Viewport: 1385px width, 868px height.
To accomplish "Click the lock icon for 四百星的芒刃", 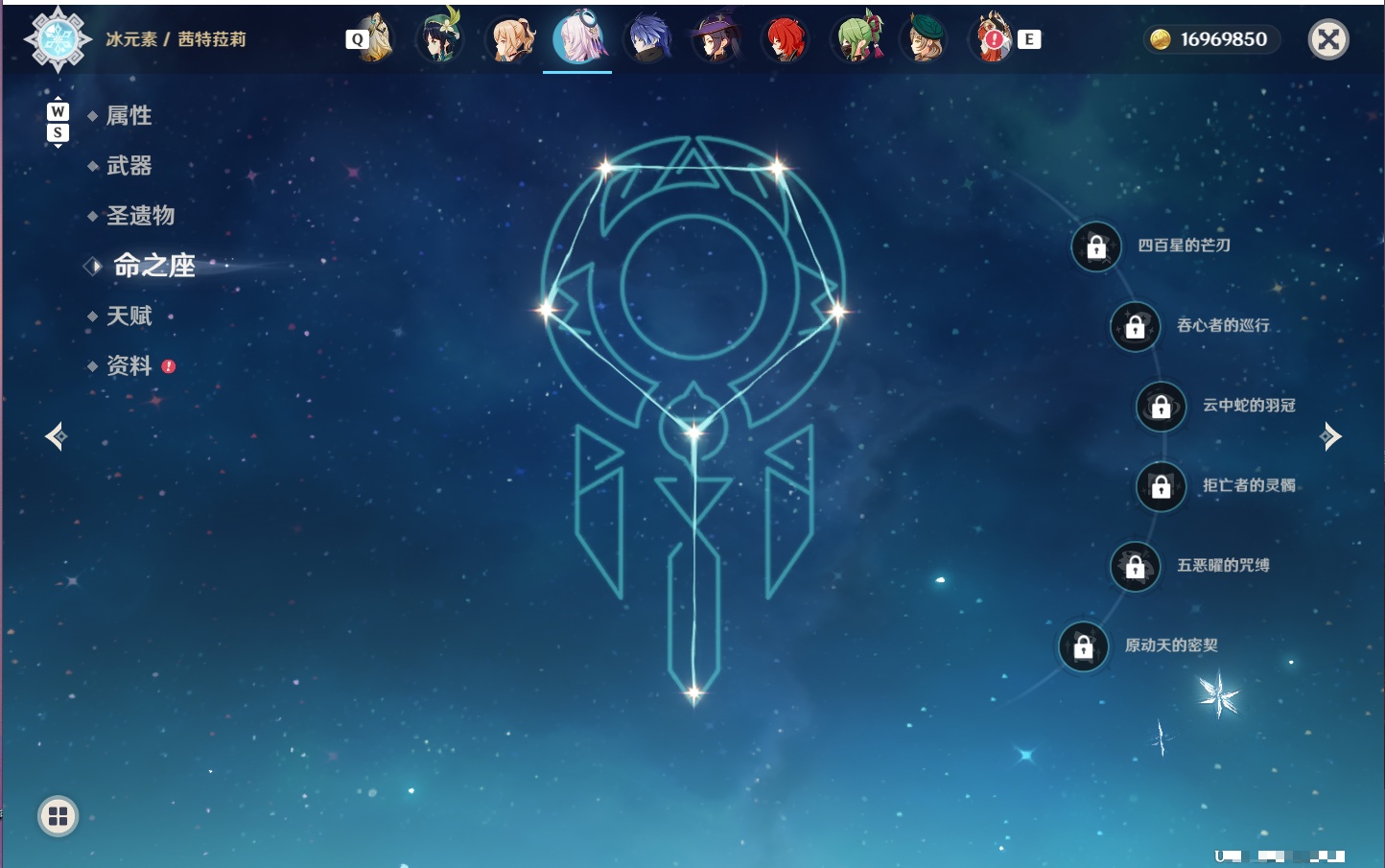I will coord(1096,246).
